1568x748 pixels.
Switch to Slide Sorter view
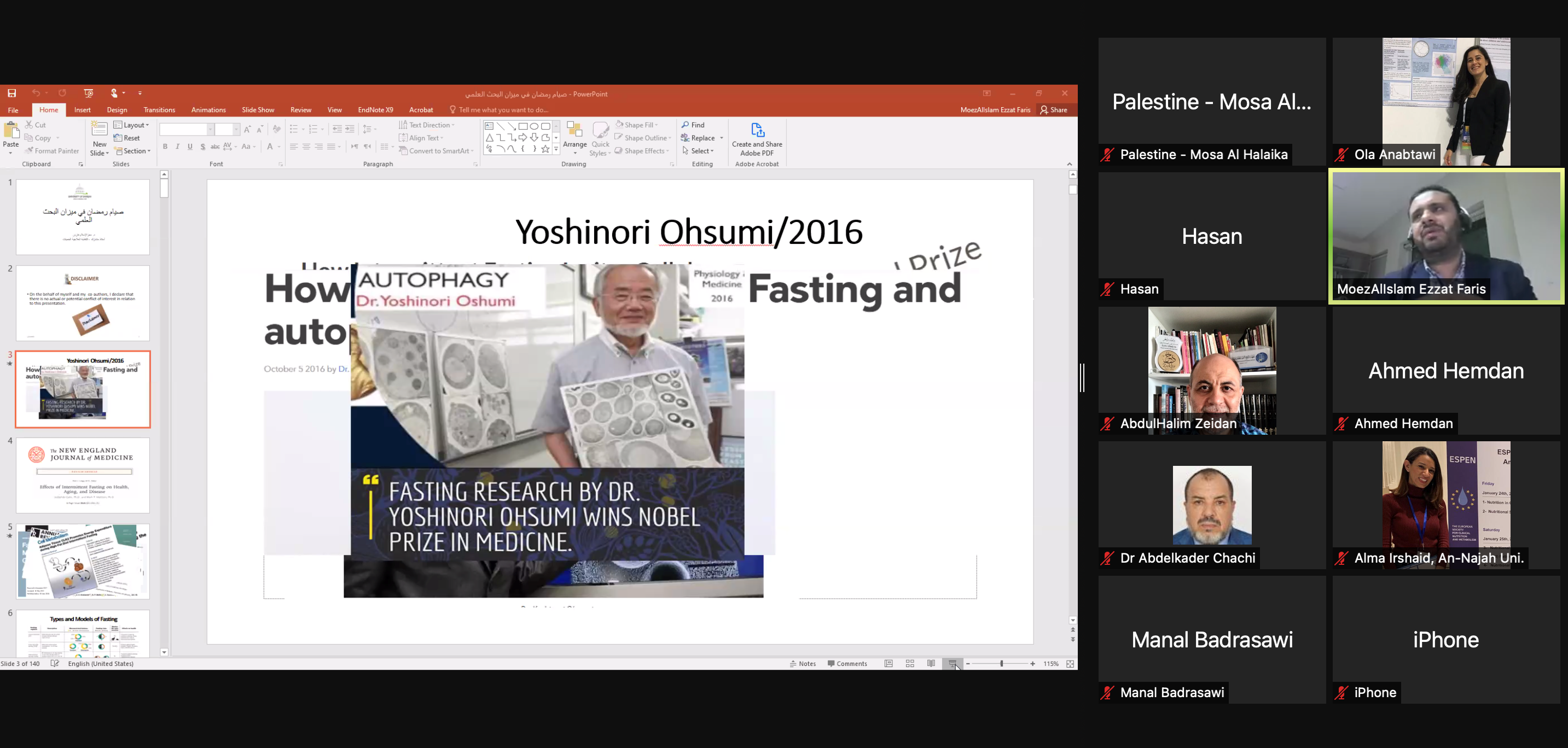[x=910, y=663]
